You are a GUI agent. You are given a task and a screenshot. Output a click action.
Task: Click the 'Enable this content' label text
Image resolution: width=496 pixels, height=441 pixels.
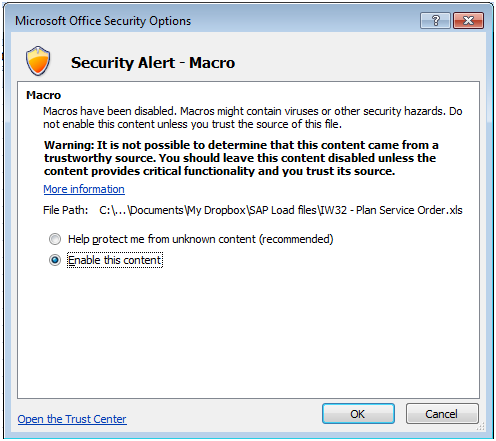pos(115,260)
